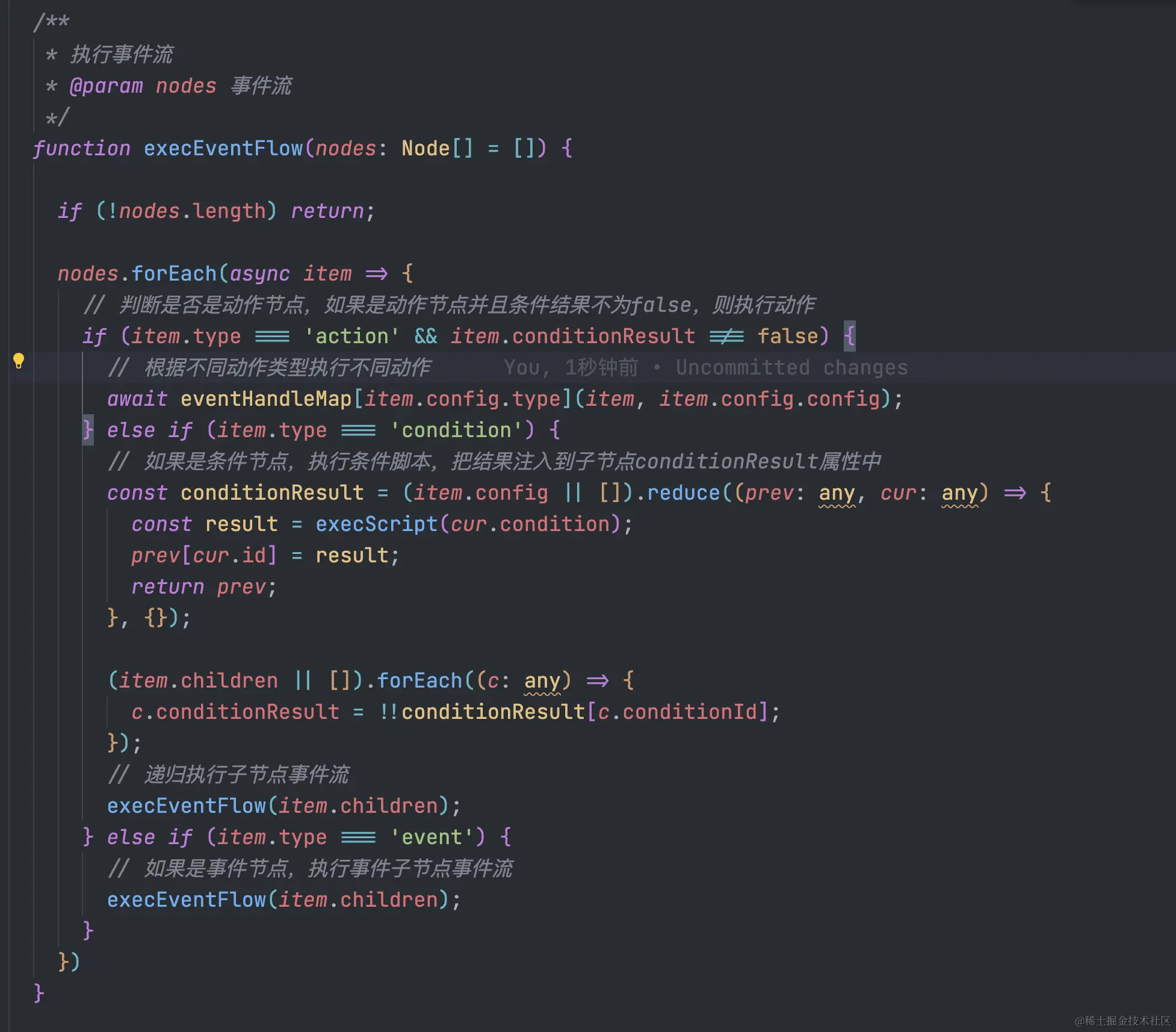Click 'if (!nodes.length) return;' line
1176x1032 pixels.
point(217,211)
